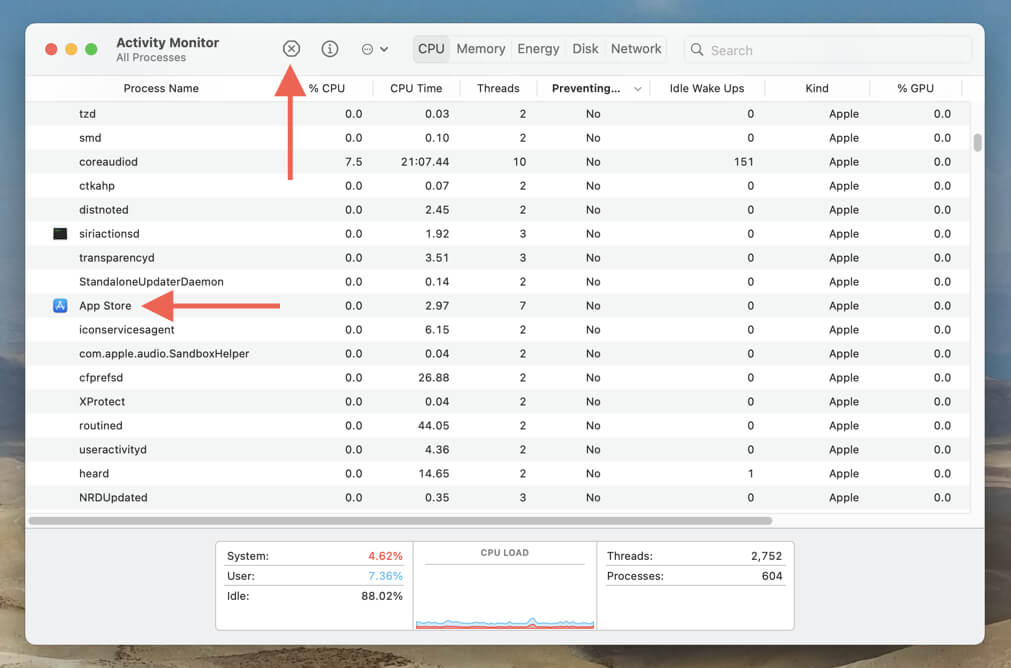Click the All Processes subtitle
The height and width of the screenshot is (668, 1011).
pyautogui.click(x=151, y=57)
